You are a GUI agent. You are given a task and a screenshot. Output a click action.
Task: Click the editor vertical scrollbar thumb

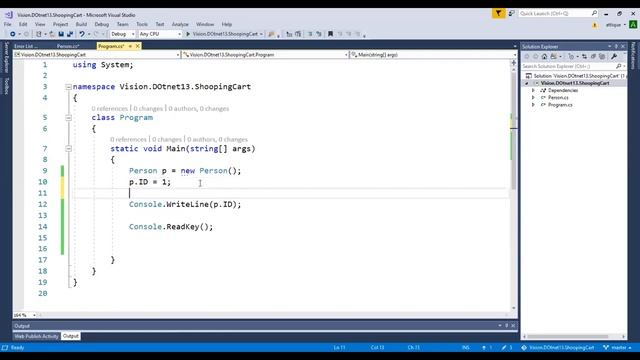click(x=513, y=131)
